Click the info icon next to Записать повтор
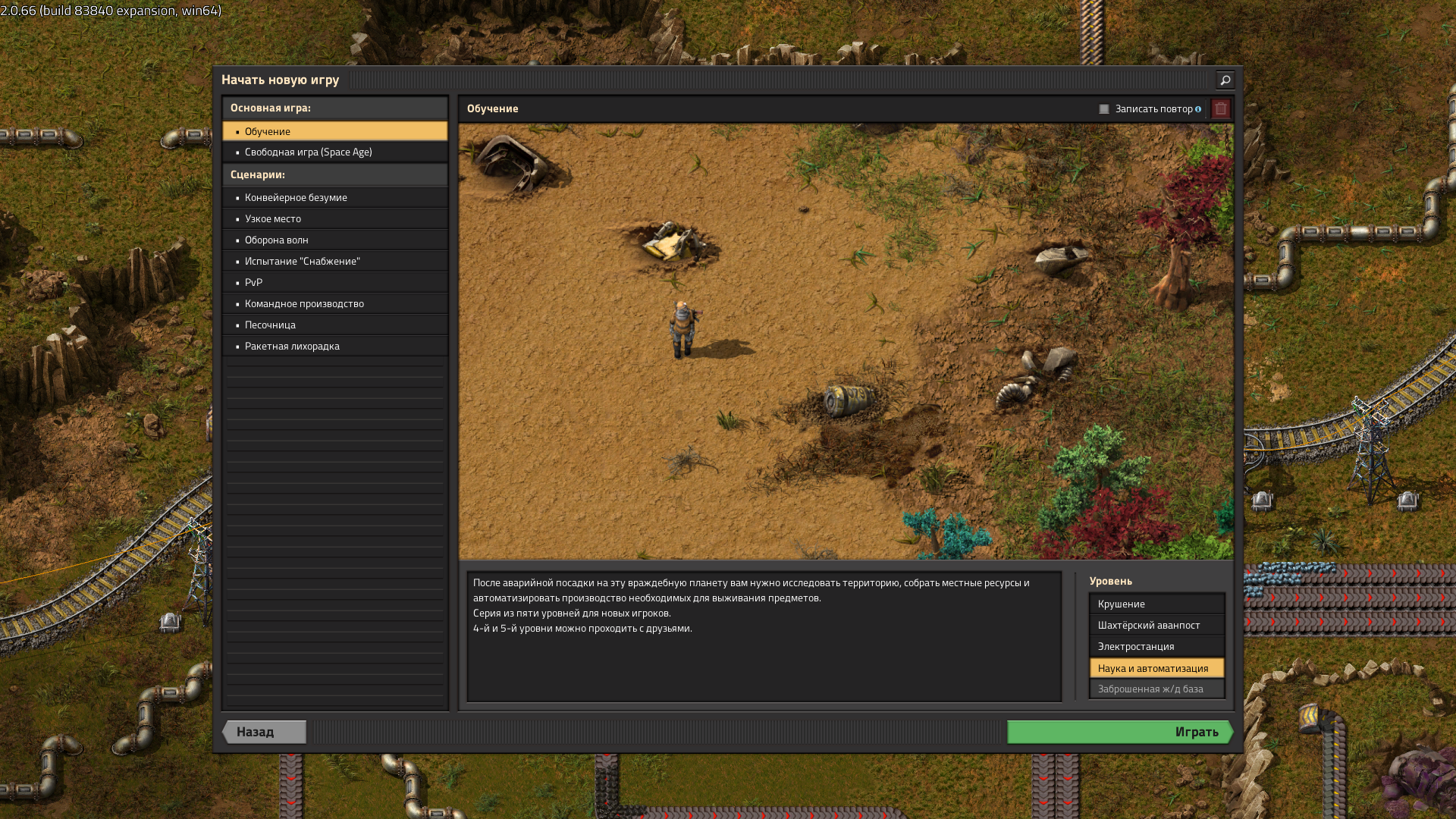 [x=1198, y=109]
